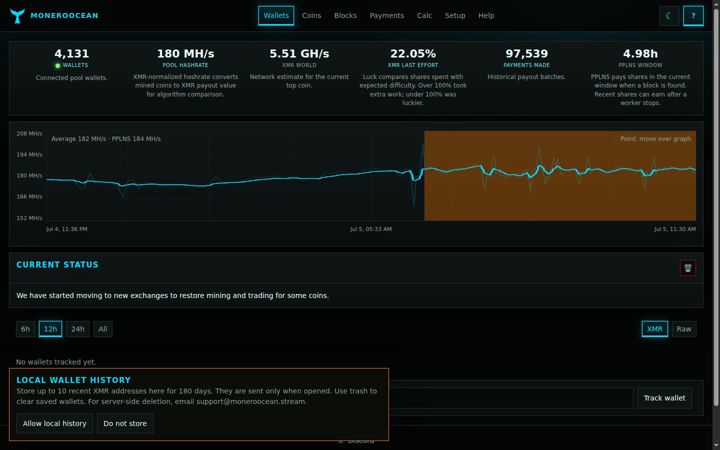This screenshot has height=450, width=720.
Task: Click the 4,131 wallets value
Action: (x=72, y=54)
